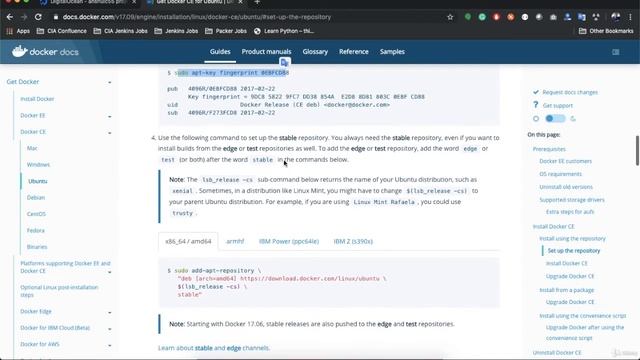Follow the edge channels link

click(x=234, y=348)
